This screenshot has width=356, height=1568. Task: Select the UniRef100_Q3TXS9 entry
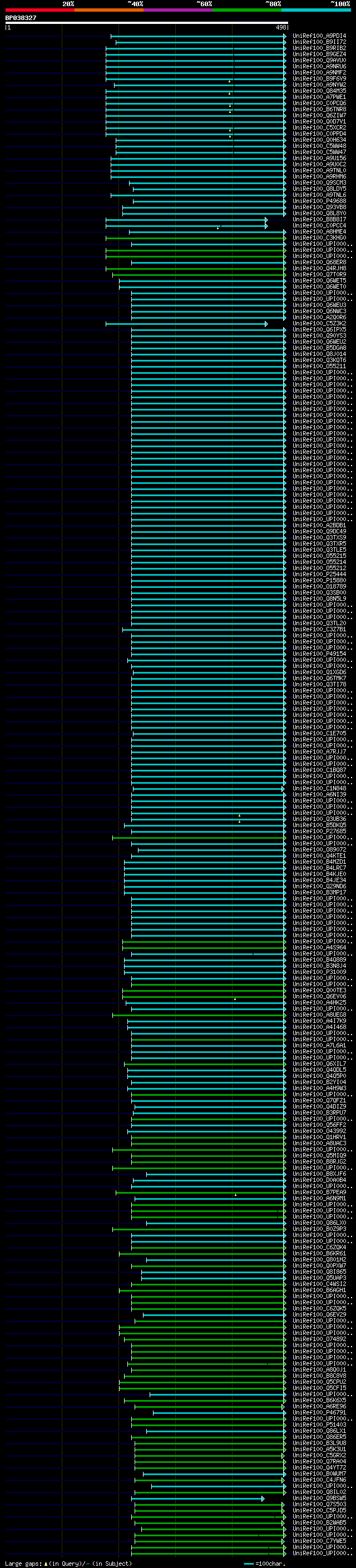319,537
